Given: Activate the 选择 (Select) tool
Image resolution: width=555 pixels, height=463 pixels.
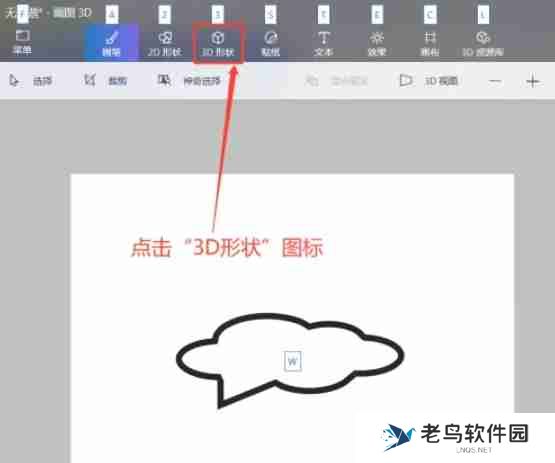Looking at the screenshot, I should click(30, 81).
